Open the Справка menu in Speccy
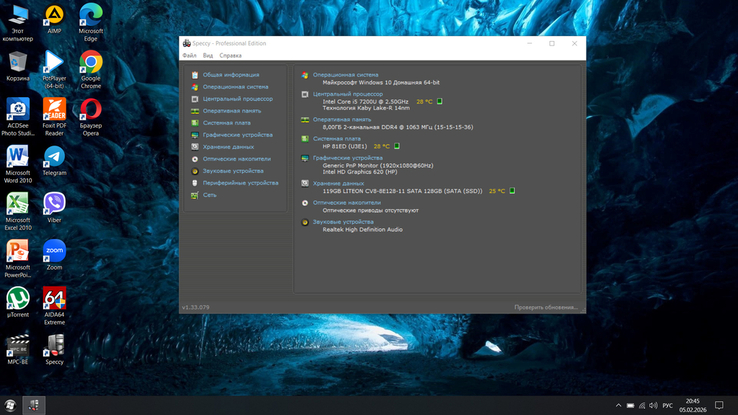Image resolution: width=738 pixels, height=415 pixels. (230, 56)
